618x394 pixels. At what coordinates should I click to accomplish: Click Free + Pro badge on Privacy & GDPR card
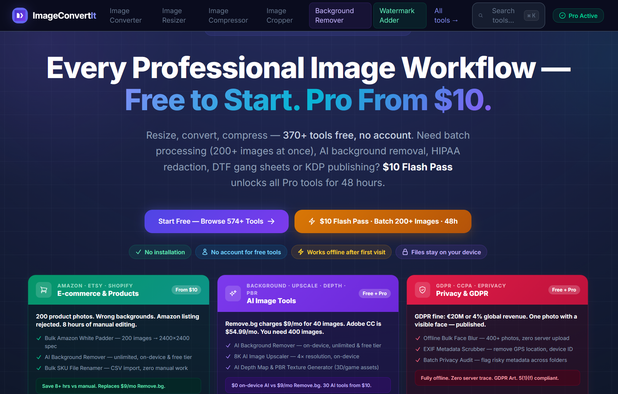(x=564, y=290)
